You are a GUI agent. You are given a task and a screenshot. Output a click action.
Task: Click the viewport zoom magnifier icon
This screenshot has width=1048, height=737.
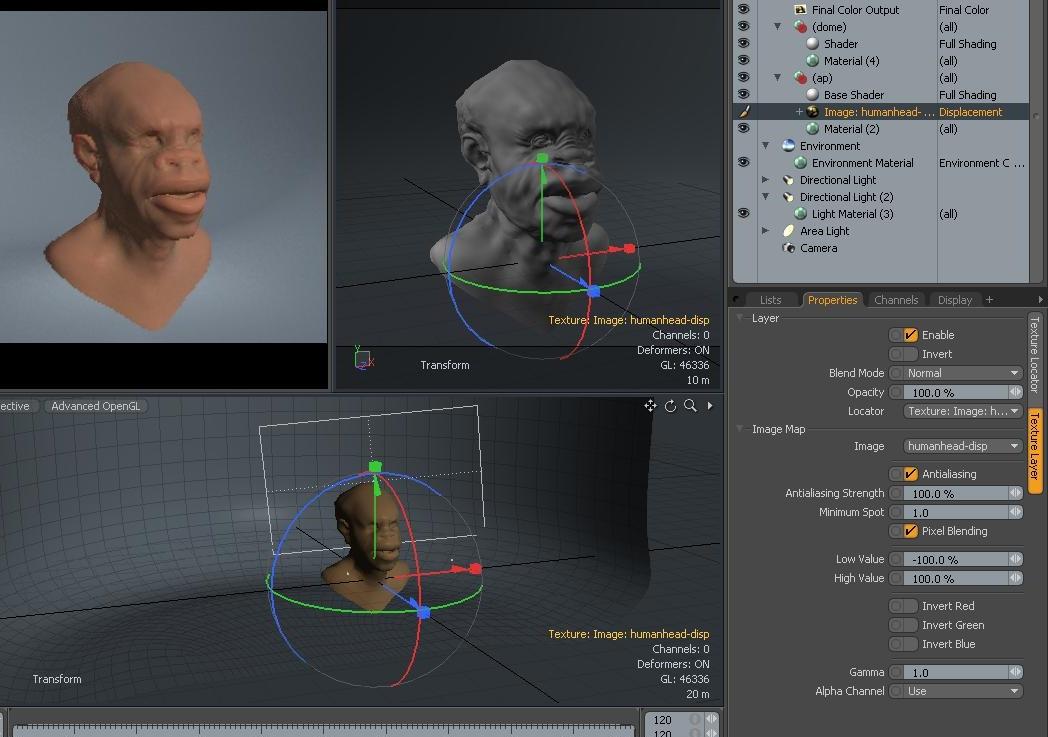(690, 406)
